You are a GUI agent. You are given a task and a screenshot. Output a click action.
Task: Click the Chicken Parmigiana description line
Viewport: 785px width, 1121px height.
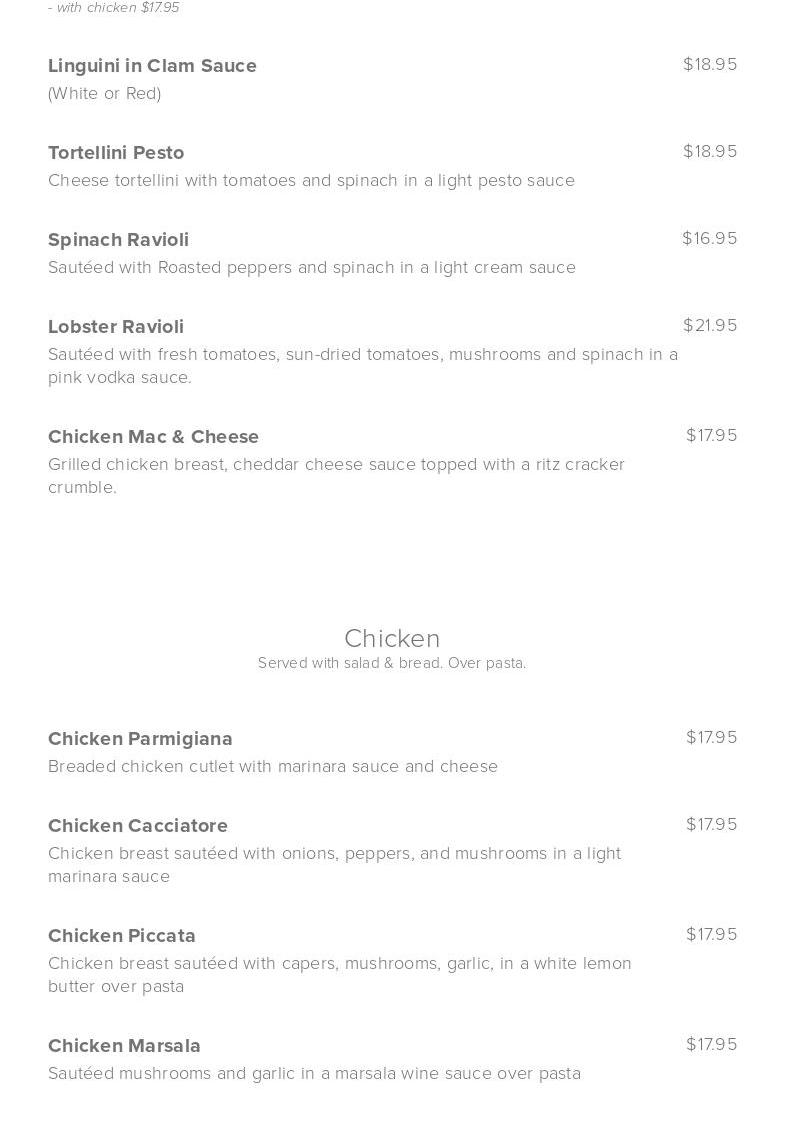[273, 767]
